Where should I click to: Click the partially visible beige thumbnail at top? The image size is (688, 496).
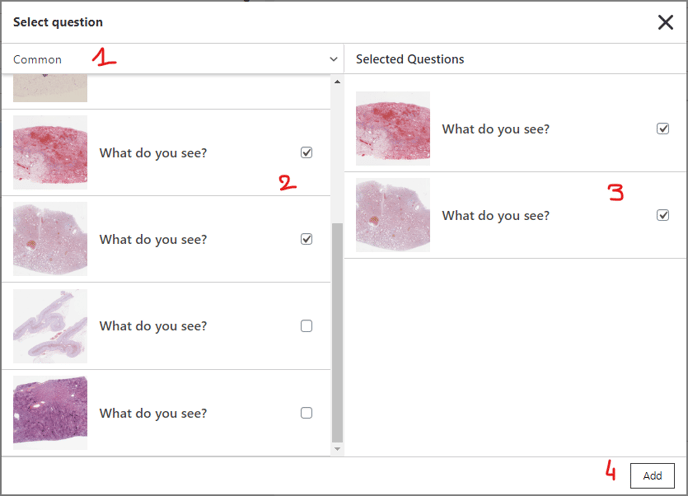50,88
